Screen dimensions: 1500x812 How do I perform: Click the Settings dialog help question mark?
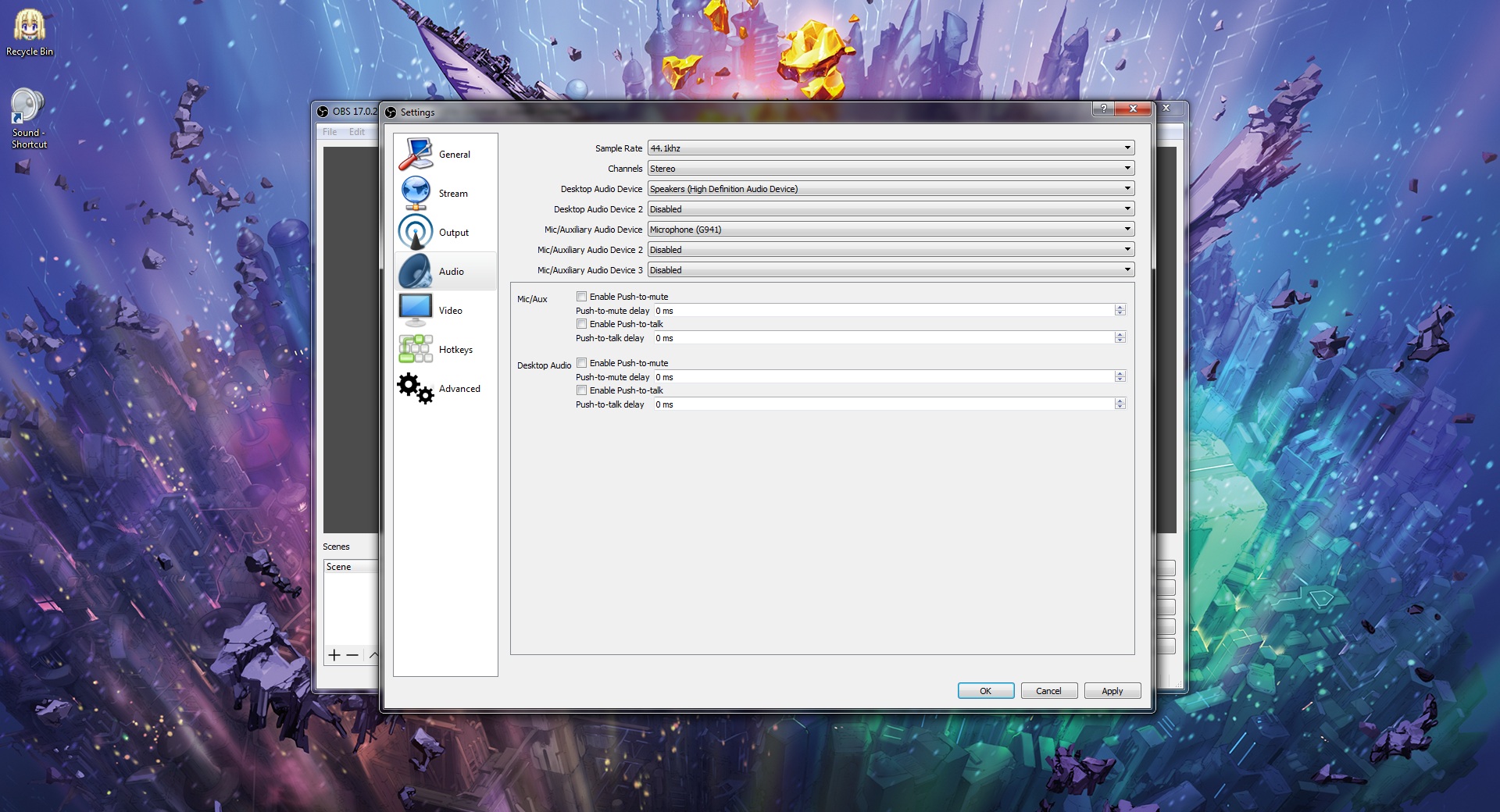coord(1103,109)
